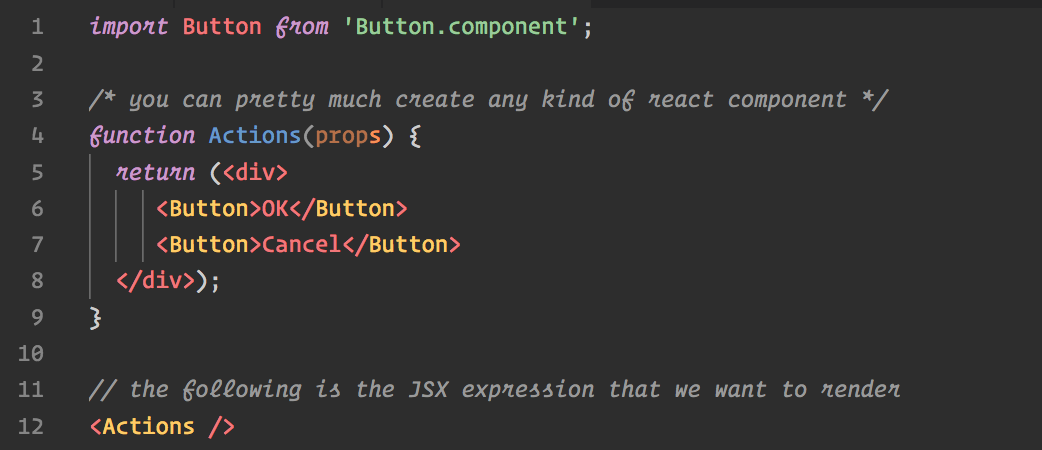Click the Cancel text inside Button
1042x450 pixels.
point(302,245)
